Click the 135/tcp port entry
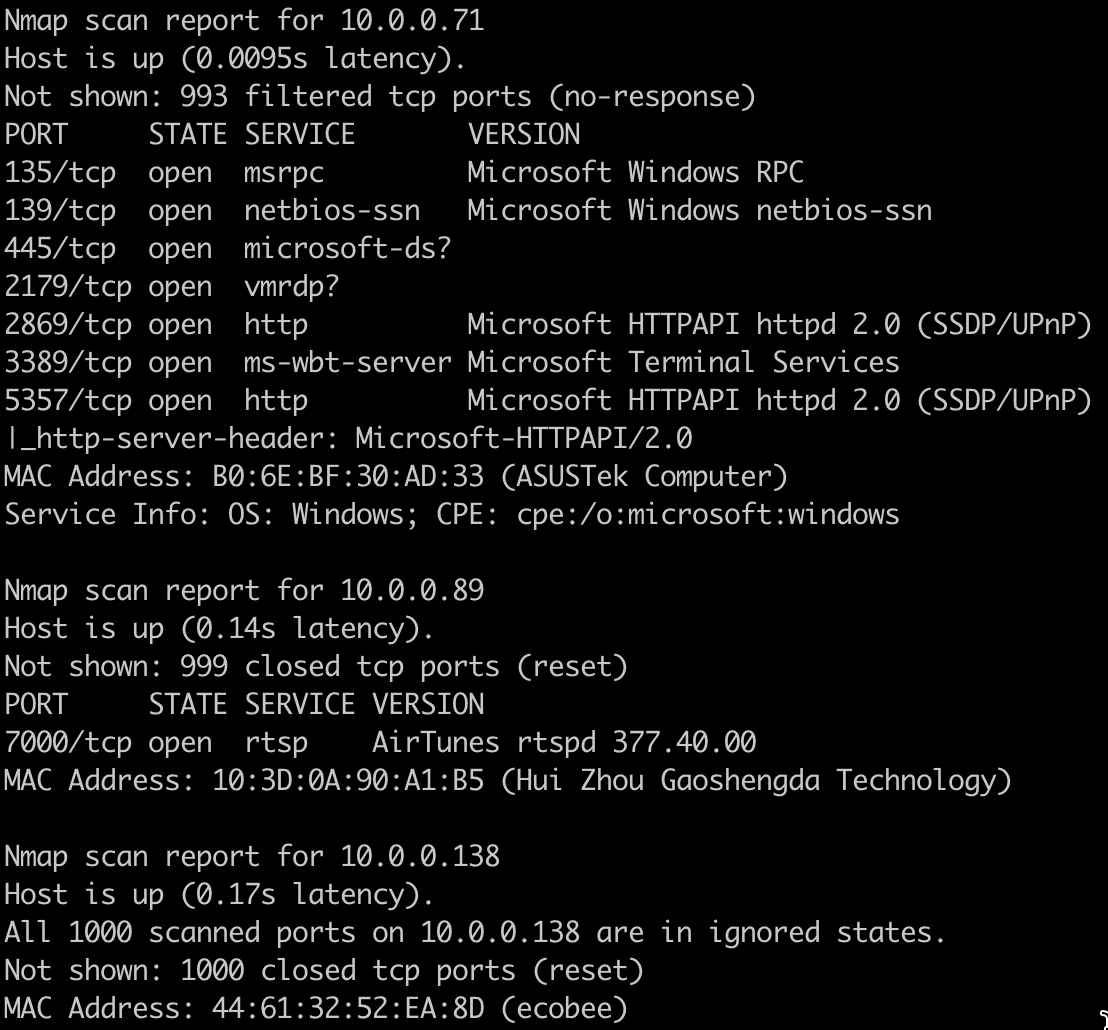The width and height of the screenshot is (1108, 1030). (60, 173)
